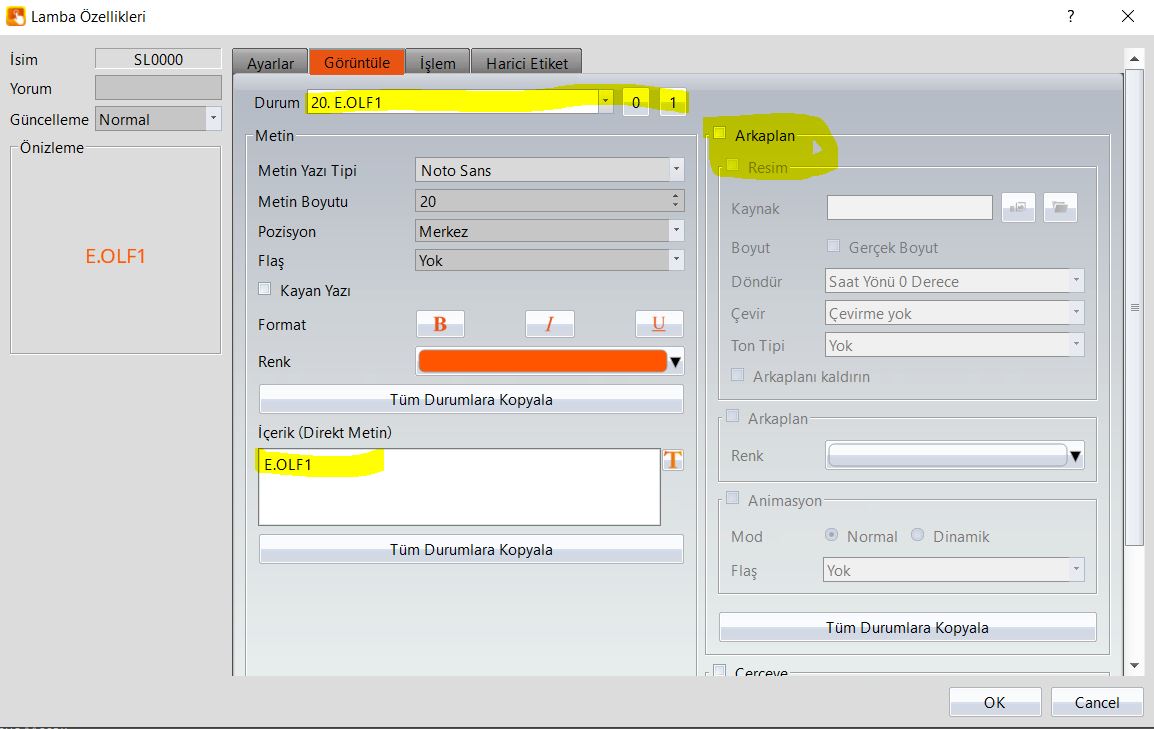
Task: Open text editor T icon beside content box
Action: pyautogui.click(x=673, y=460)
